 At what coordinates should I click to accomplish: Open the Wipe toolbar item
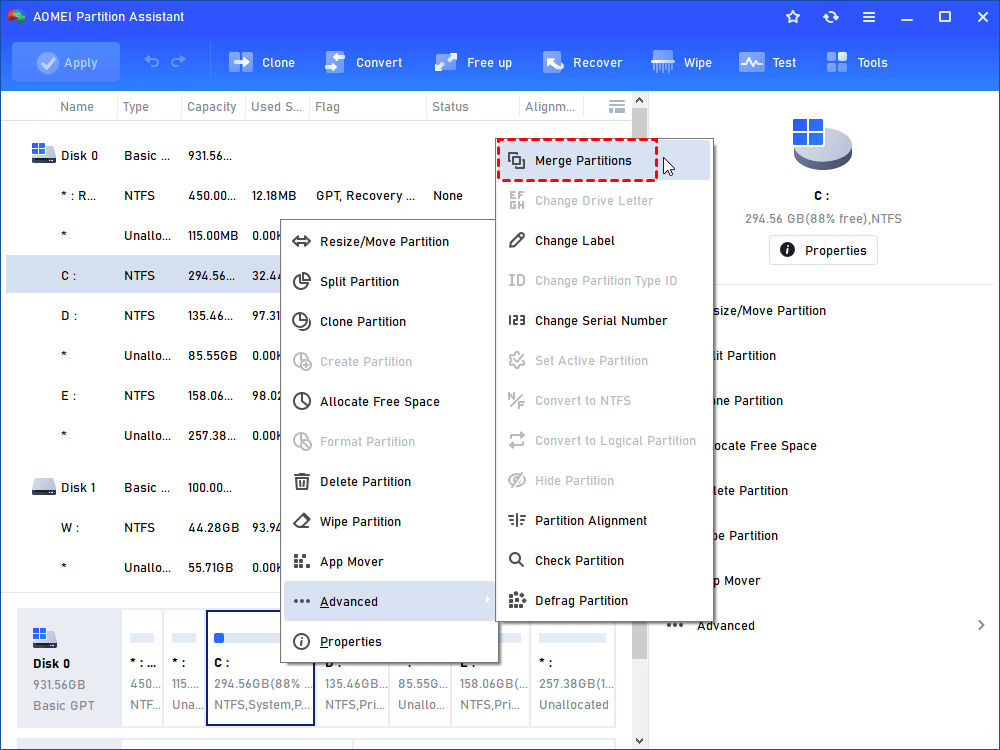click(681, 62)
